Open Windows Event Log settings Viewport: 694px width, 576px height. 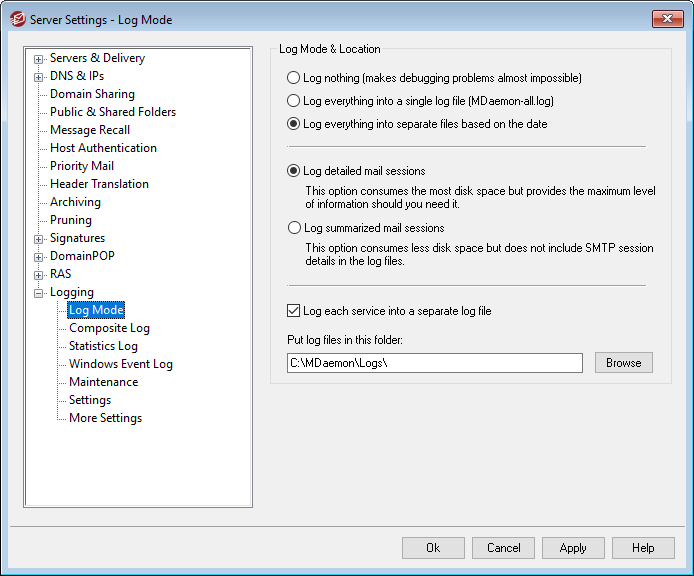(120, 364)
